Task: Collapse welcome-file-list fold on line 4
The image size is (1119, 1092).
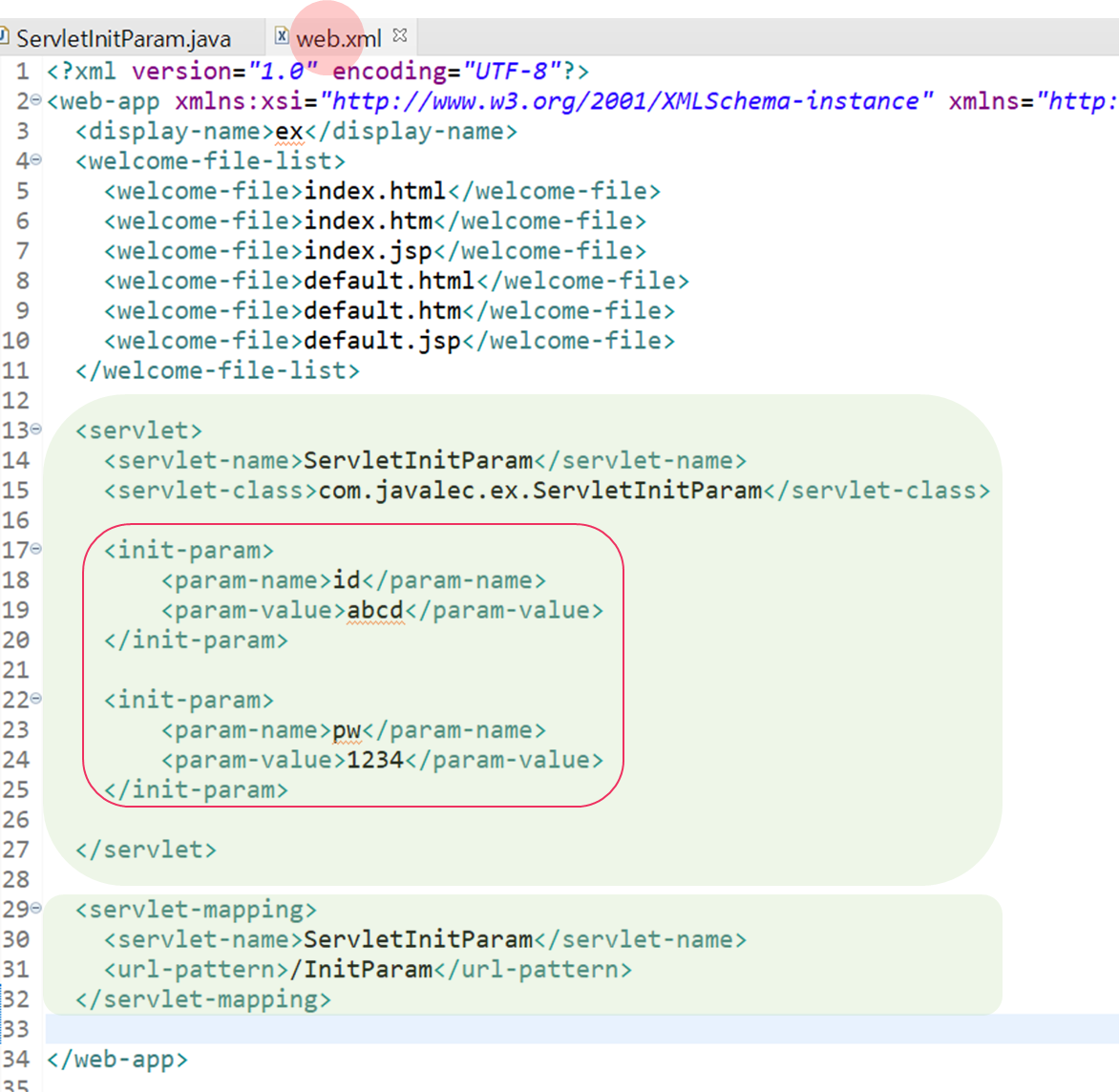Action: pos(35,160)
